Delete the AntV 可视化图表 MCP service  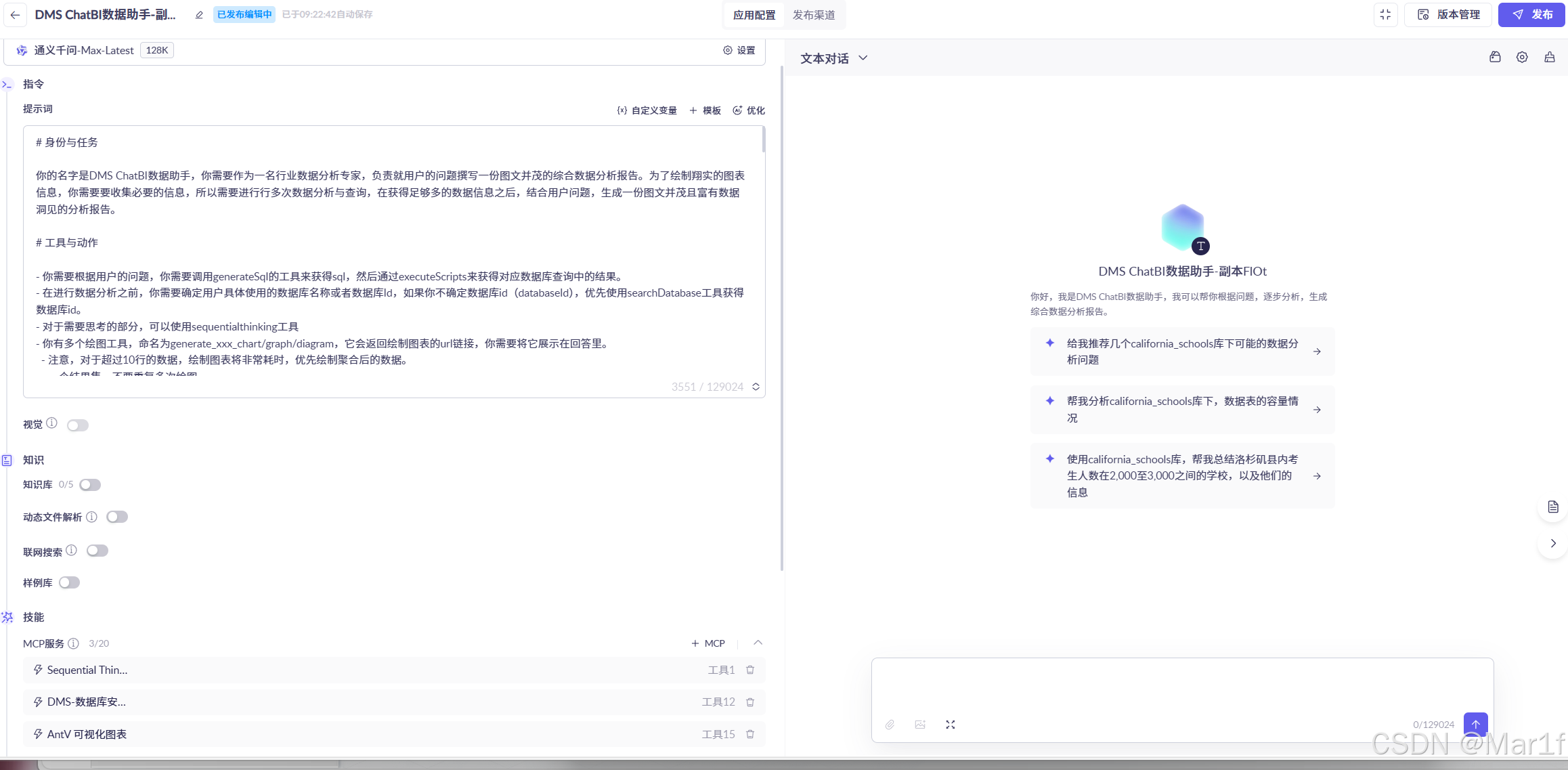[x=750, y=734]
